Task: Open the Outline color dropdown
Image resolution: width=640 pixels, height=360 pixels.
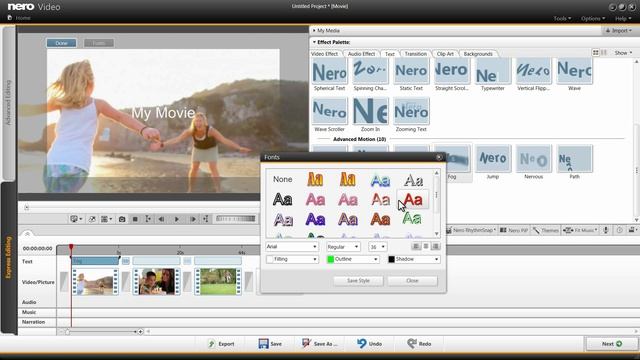Action: [x=353, y=259]
